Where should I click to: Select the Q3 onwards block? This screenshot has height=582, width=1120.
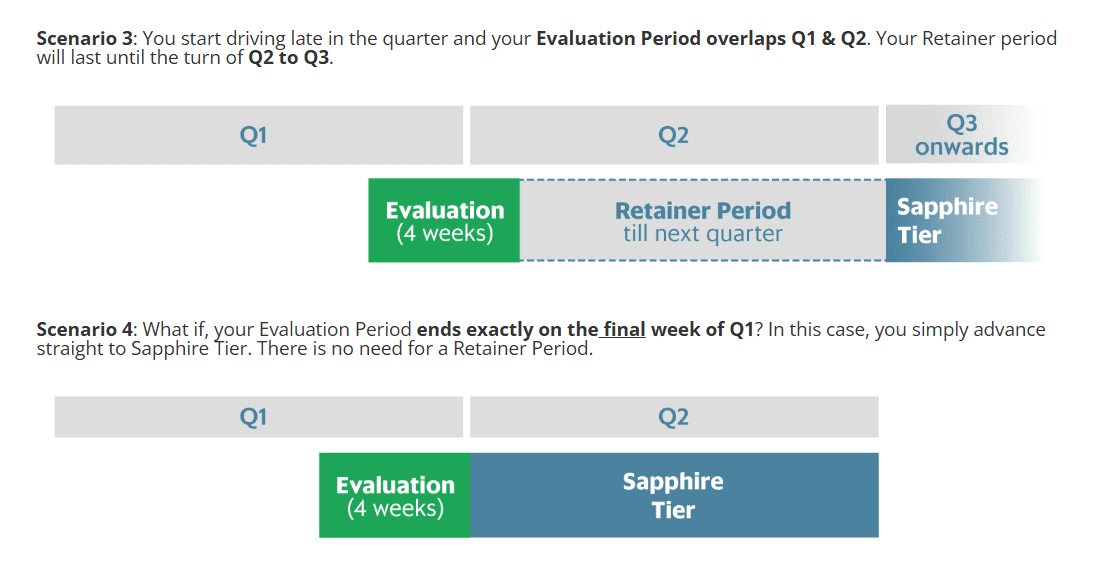pos(962,135)
